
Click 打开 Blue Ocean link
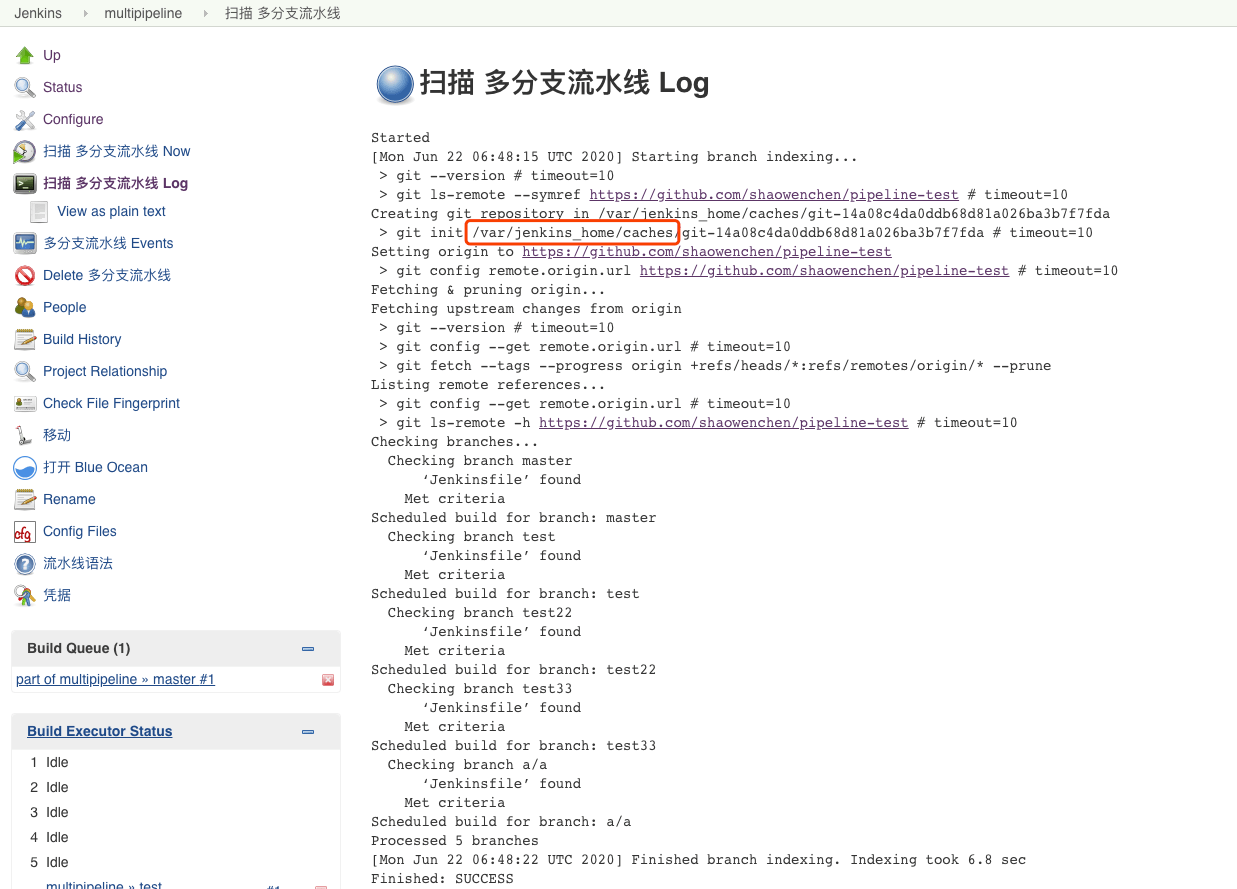coord(95,467)
